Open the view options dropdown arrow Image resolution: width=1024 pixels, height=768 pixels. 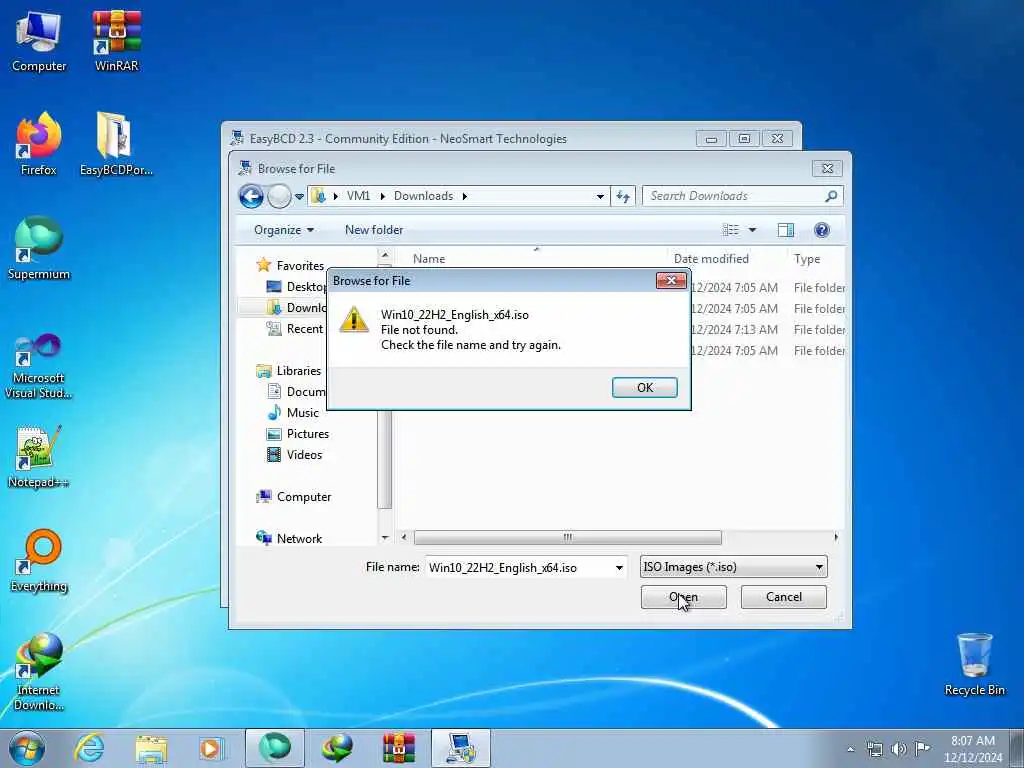pyautogui.click(x=752, y=230)
